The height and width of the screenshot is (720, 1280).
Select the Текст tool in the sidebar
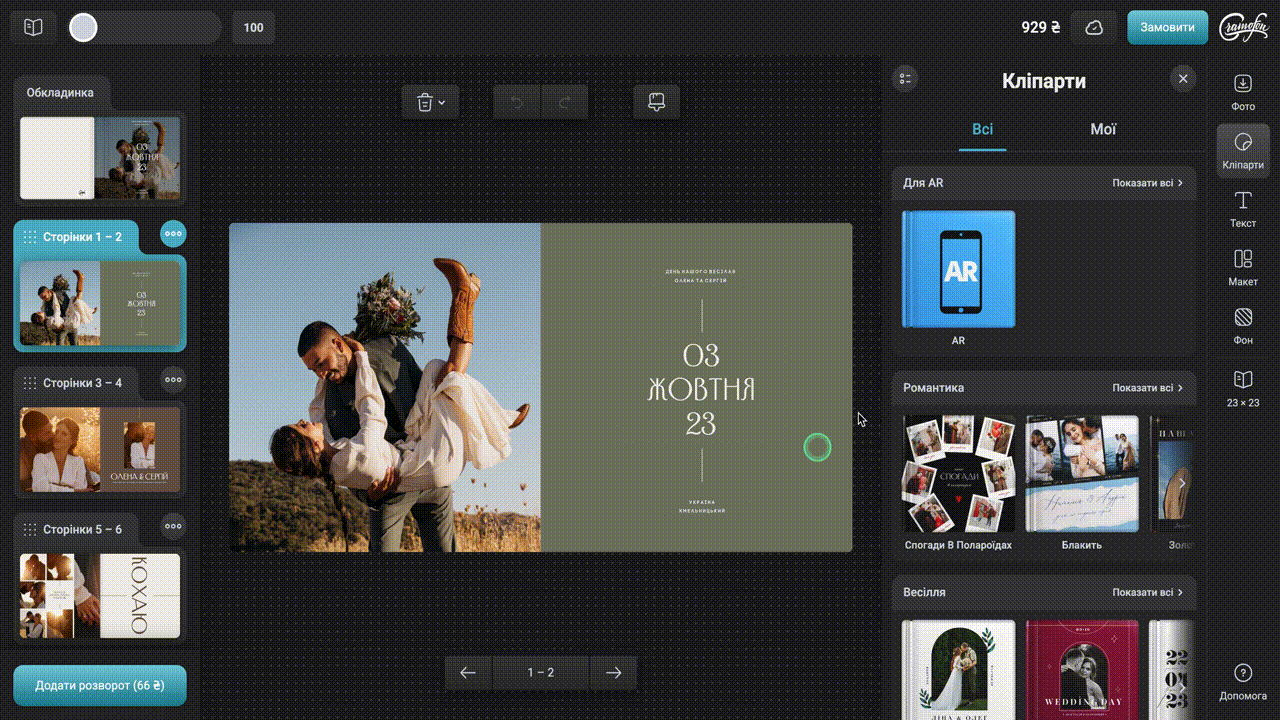tap(1242, 208)
